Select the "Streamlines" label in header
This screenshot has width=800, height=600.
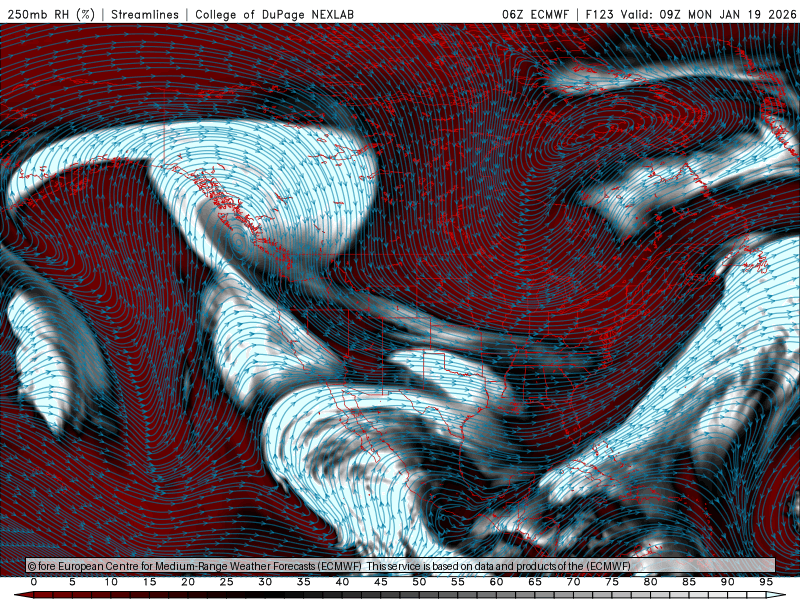point(145,14)
